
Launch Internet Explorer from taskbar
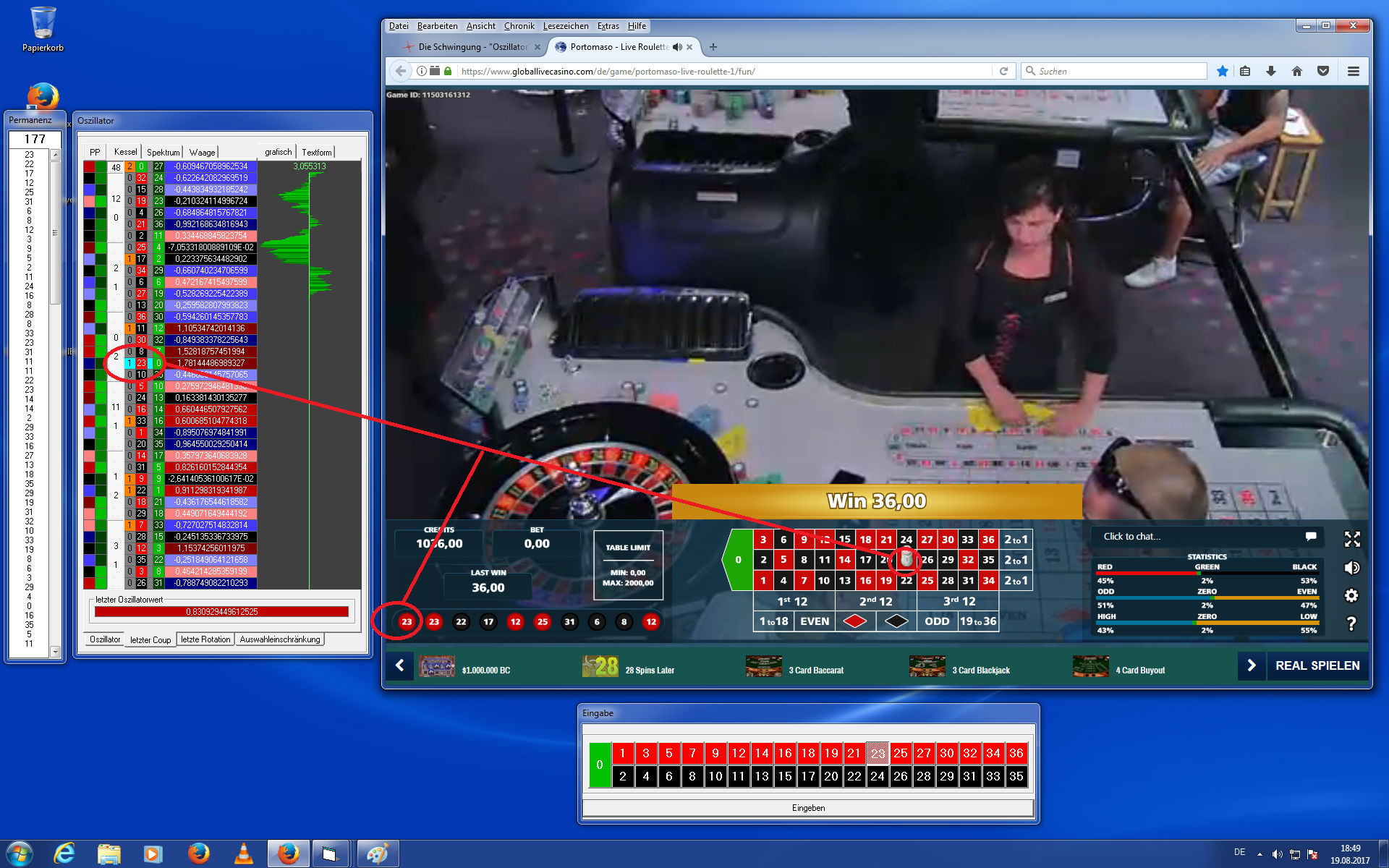(x=64, y=854)
